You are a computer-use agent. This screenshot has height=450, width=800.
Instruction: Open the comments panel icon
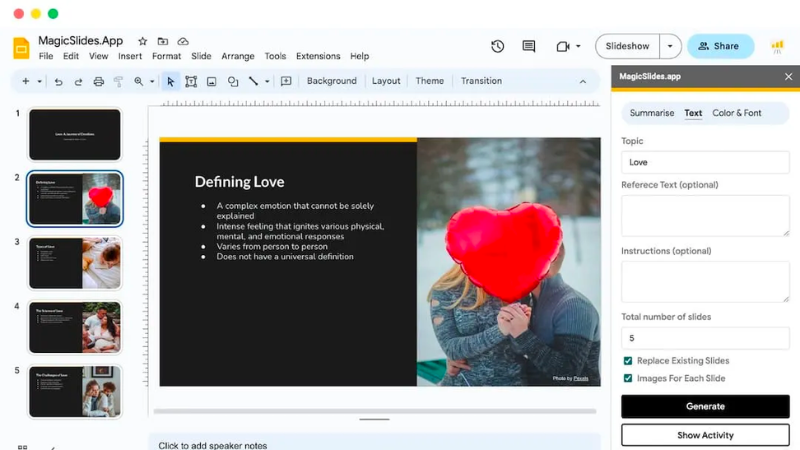528,46
